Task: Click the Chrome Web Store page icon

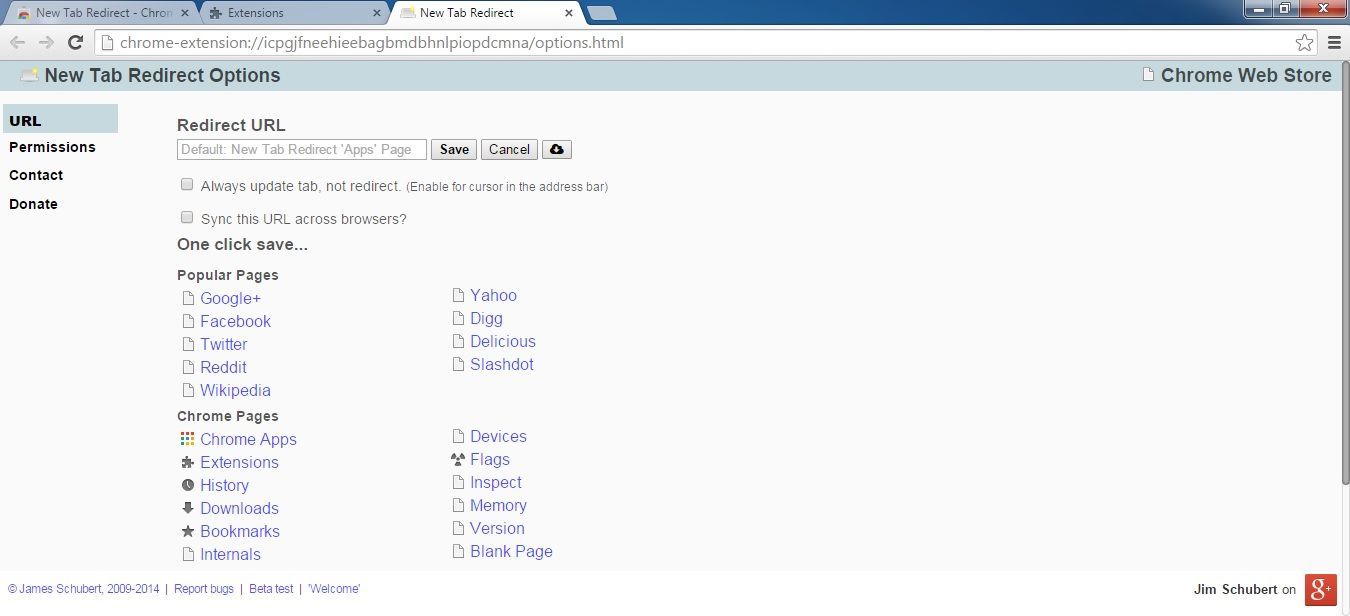Action: pos(1148,74)
